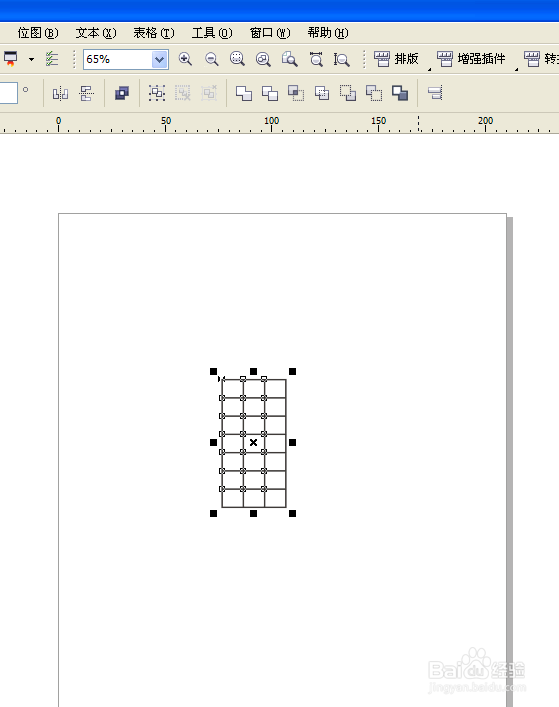Click the middle-left selection handle
Image resolution: width=559 pixels, height=707 pixels.
point(214,442)
